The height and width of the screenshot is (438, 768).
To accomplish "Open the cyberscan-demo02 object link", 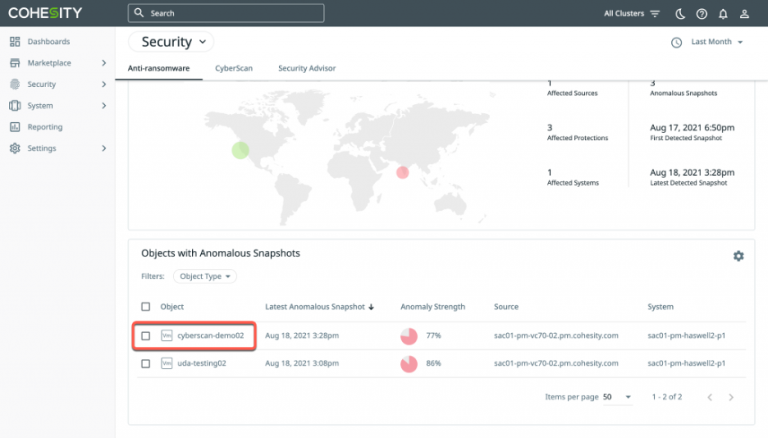I will 210,336.
